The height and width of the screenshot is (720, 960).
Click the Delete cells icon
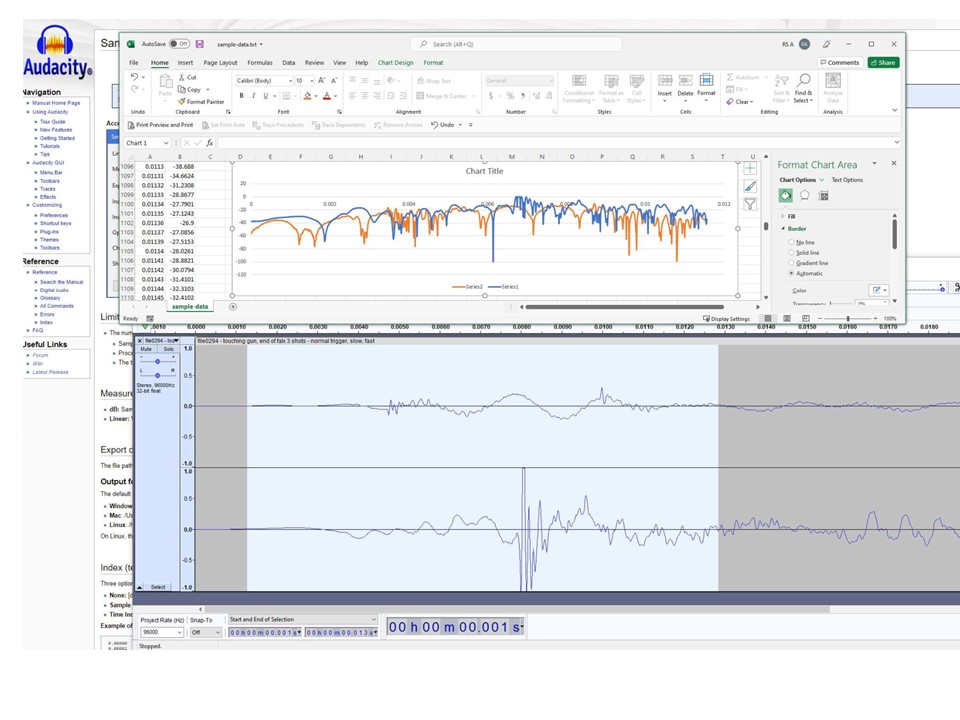pyautogui.click(x=685, y=80)
